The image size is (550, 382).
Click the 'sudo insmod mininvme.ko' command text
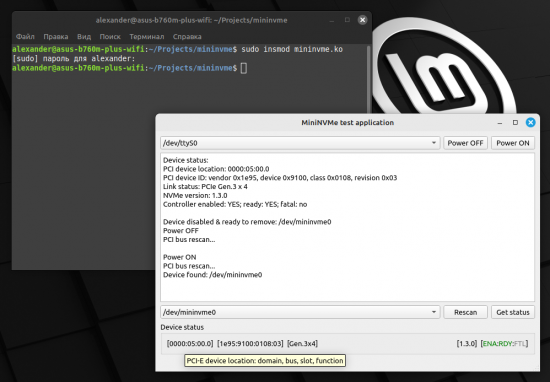tap(292, 49)
